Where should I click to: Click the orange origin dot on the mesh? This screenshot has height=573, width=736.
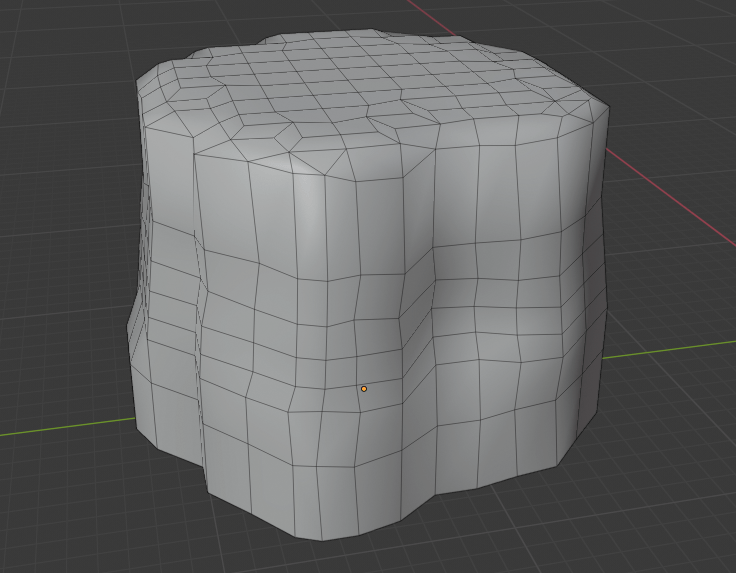coord(364,388)
